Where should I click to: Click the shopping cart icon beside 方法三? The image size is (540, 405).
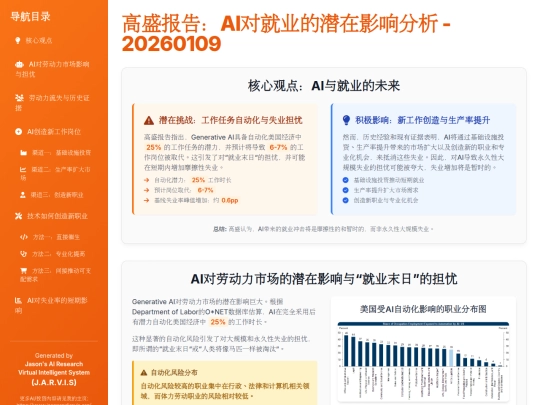23,271
